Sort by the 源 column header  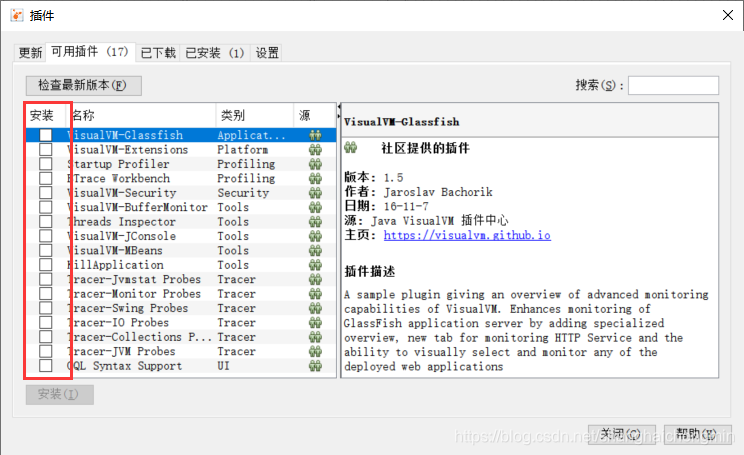coord(314,115)
